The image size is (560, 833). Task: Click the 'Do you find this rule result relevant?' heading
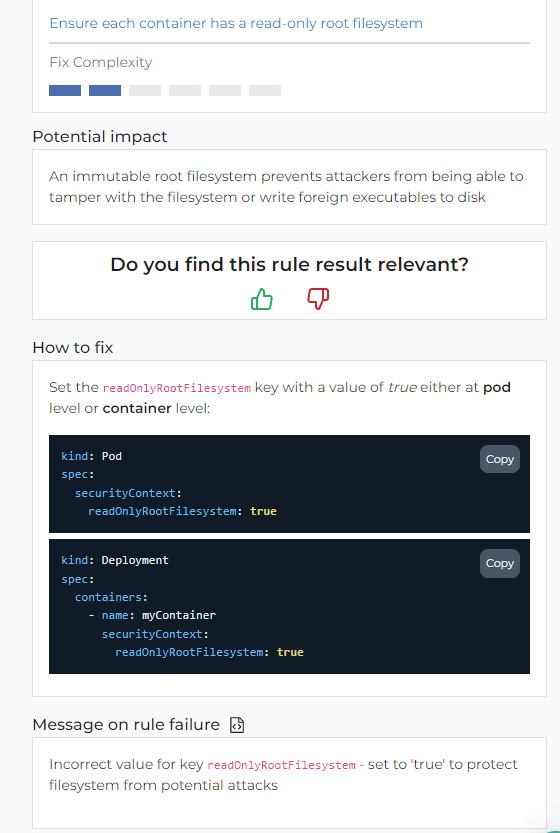point(290,264)
